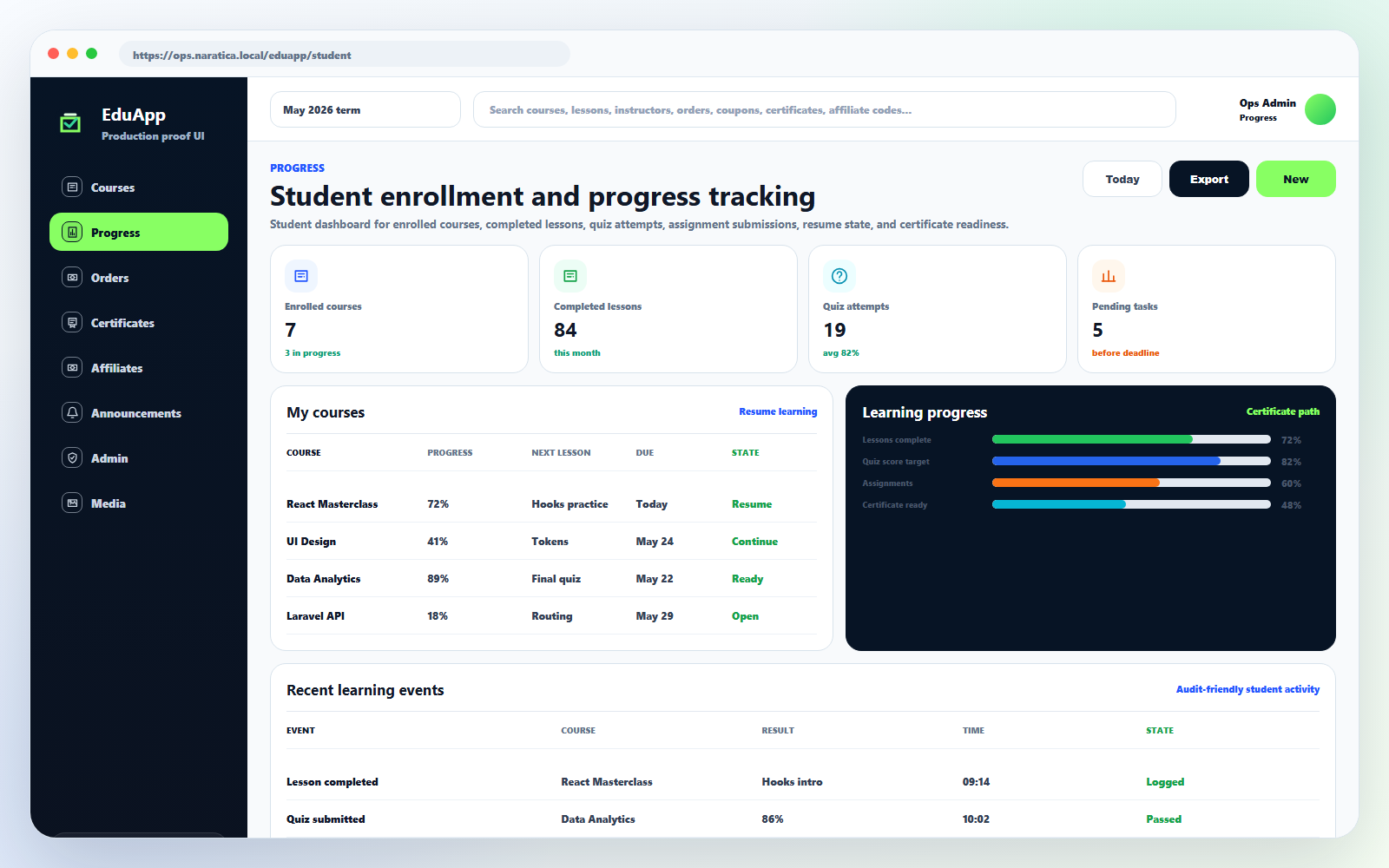Click the Hooks practice lesson cell
1389x868 pixels.
[x=569, y=504]
